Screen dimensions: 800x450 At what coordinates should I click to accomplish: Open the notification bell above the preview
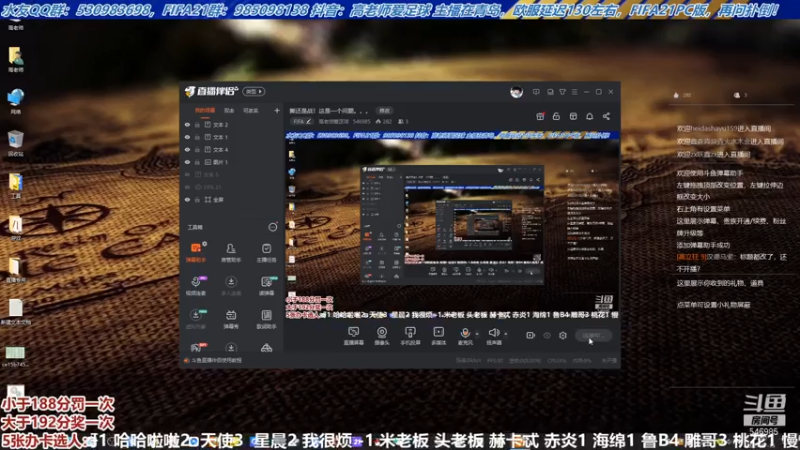pos(589,116)
